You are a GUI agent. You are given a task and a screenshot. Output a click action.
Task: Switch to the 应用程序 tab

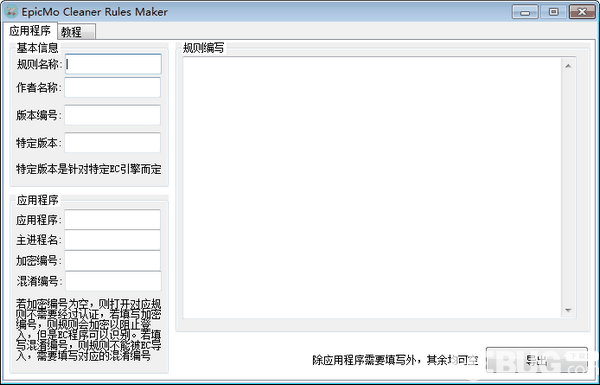pos(30,31)
